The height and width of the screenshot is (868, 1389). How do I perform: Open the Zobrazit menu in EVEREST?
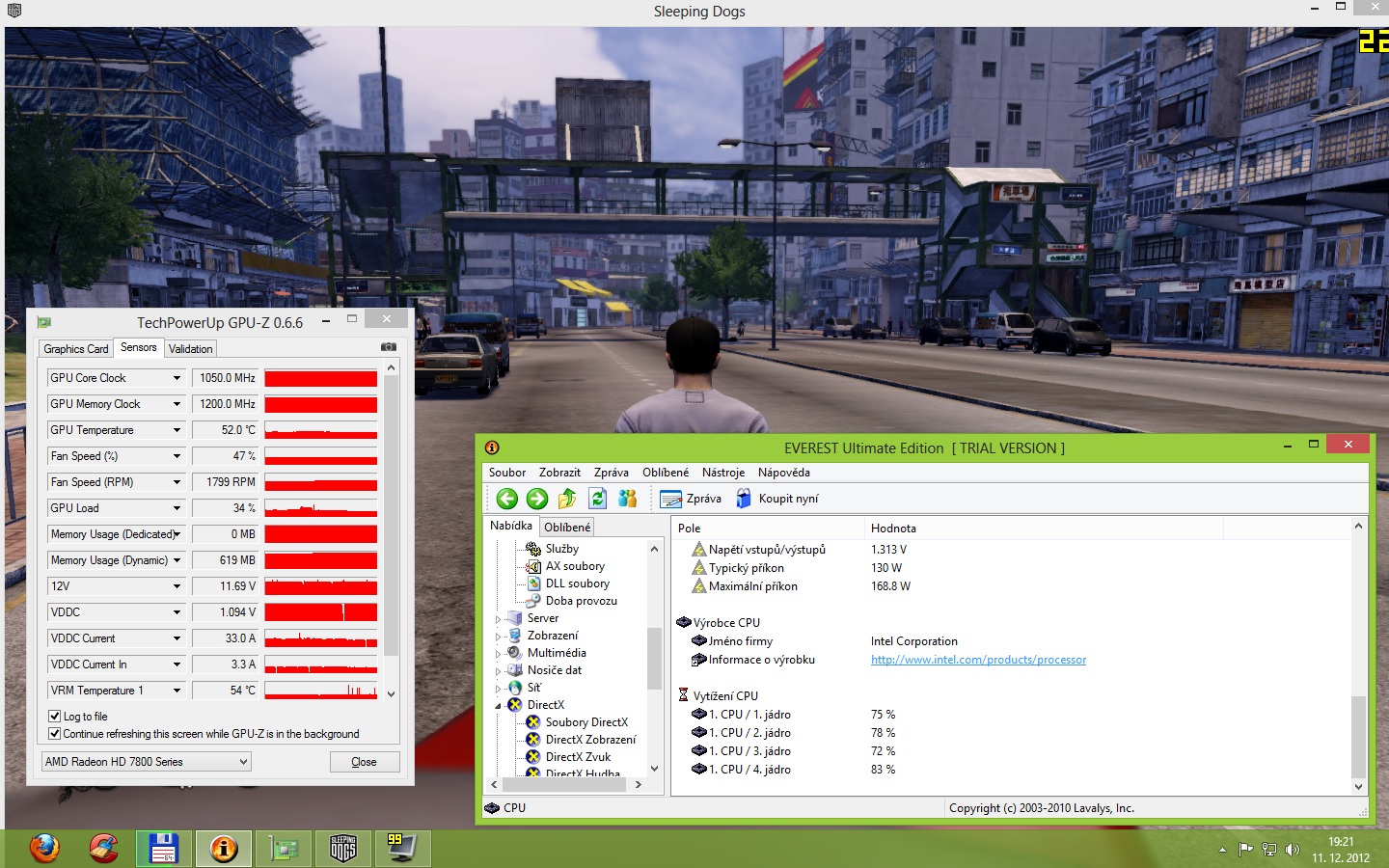(559, 473)
